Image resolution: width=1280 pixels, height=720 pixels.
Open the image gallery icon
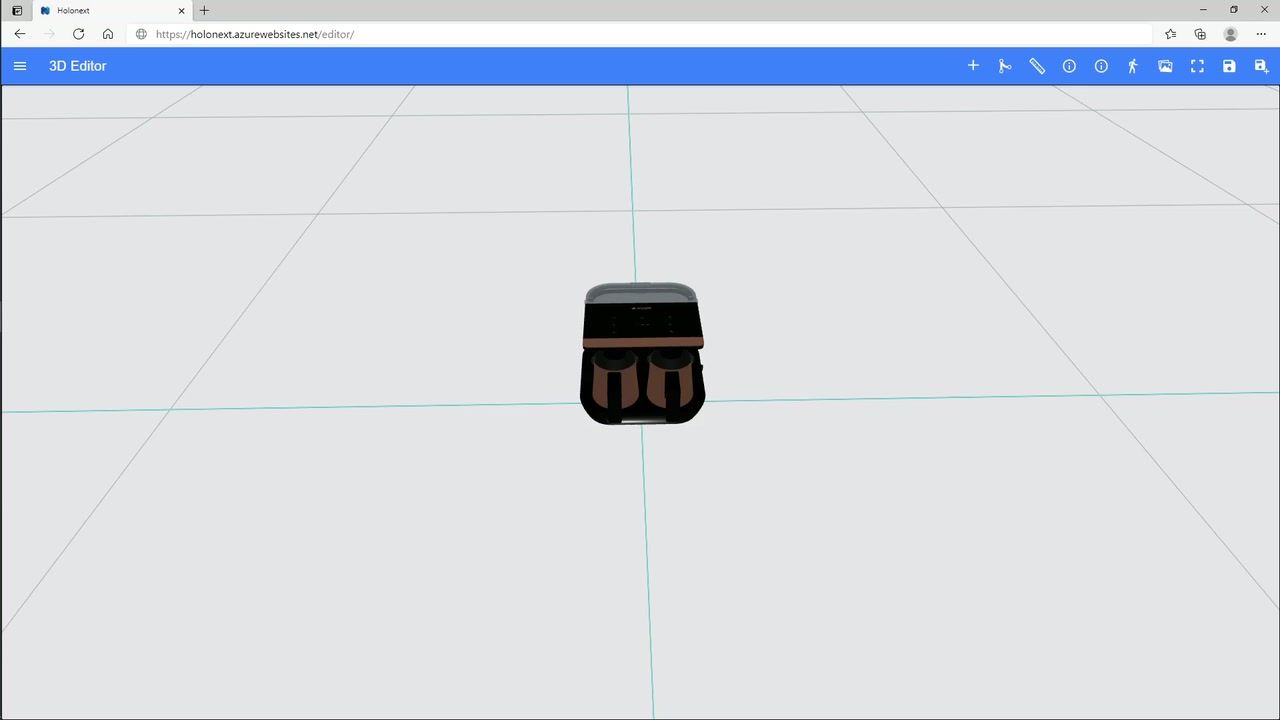(x=1165, y=66)
